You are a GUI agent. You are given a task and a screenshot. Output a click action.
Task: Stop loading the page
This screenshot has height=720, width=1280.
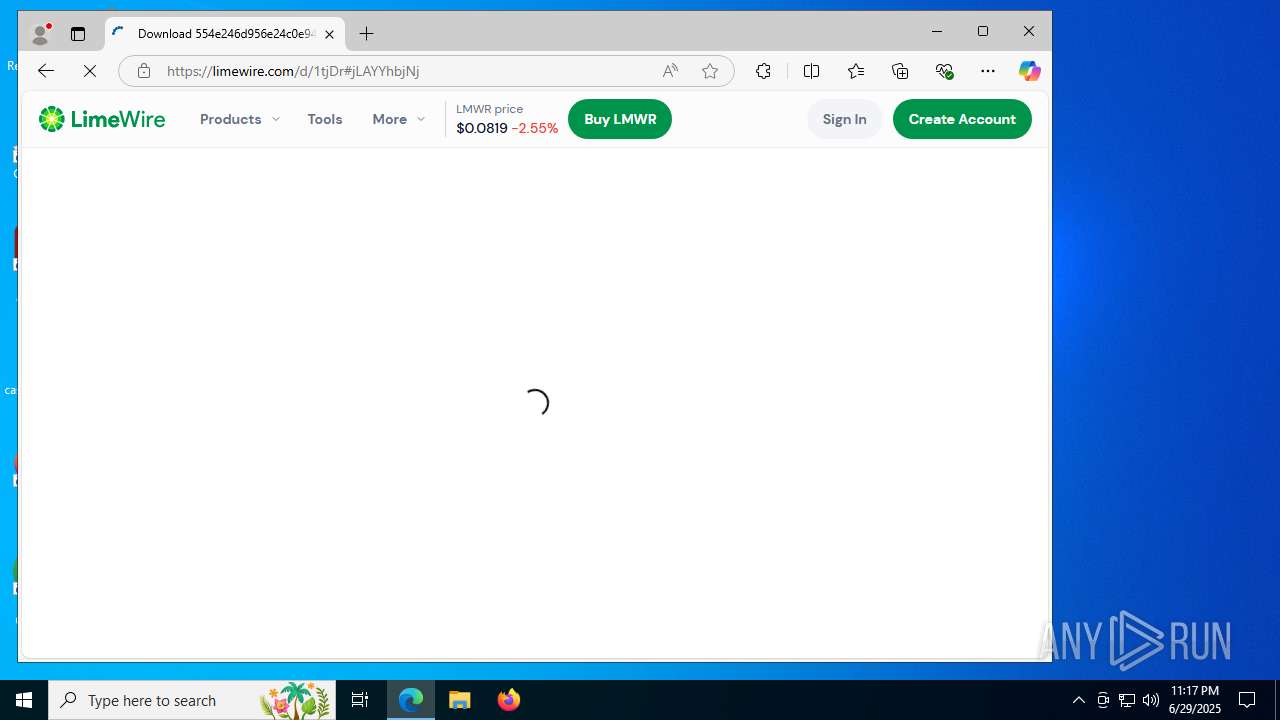(89, 71)
